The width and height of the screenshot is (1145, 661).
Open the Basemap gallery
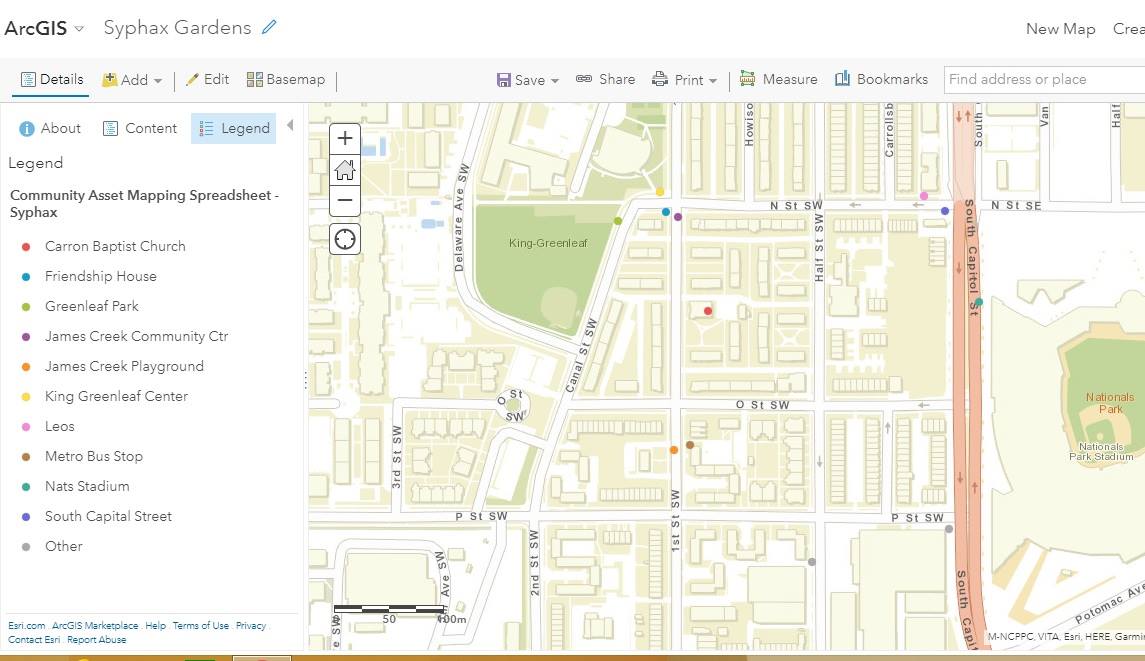coord(286,80)
